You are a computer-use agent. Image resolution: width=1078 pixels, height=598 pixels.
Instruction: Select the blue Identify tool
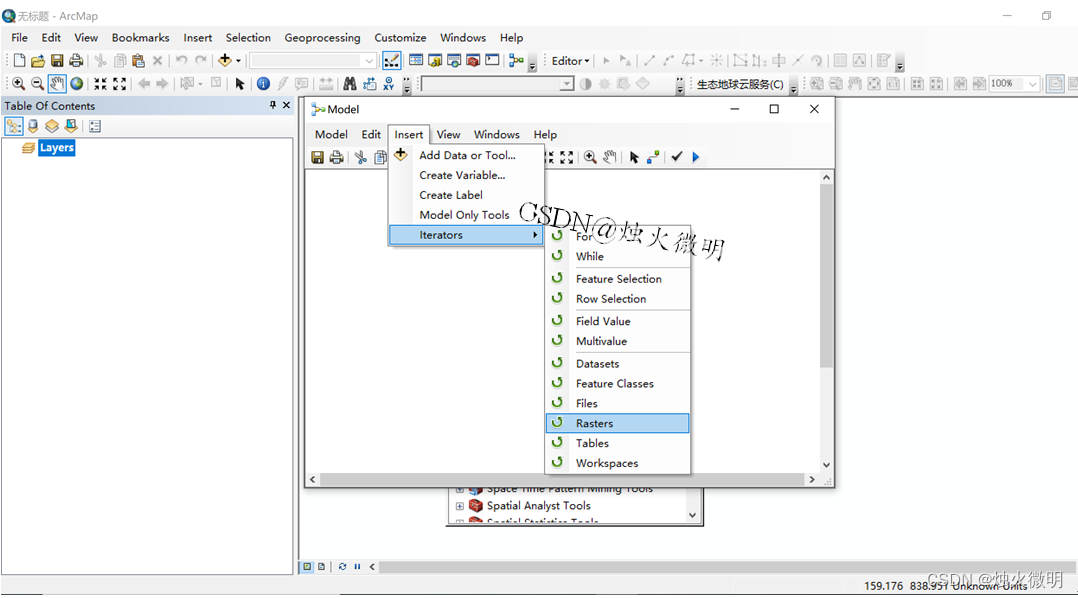pyautogui.click(x=263, y=84)
